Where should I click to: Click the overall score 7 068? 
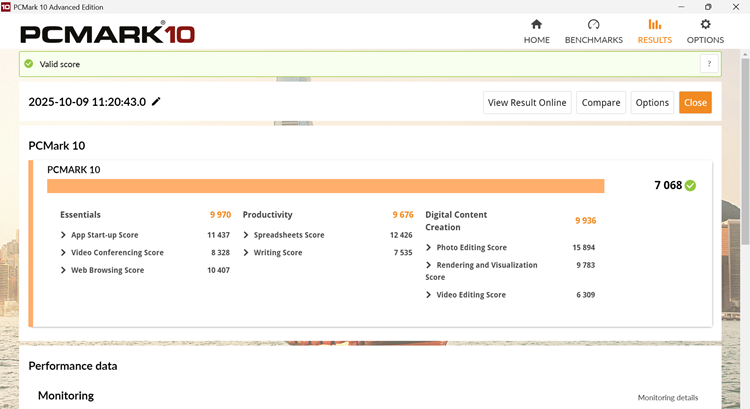point(668,186)
